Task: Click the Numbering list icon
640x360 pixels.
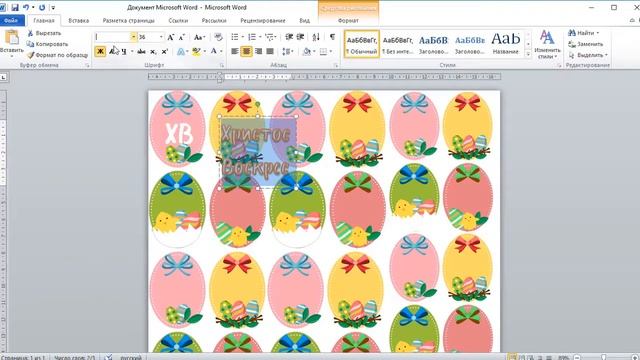Action: 252,37
